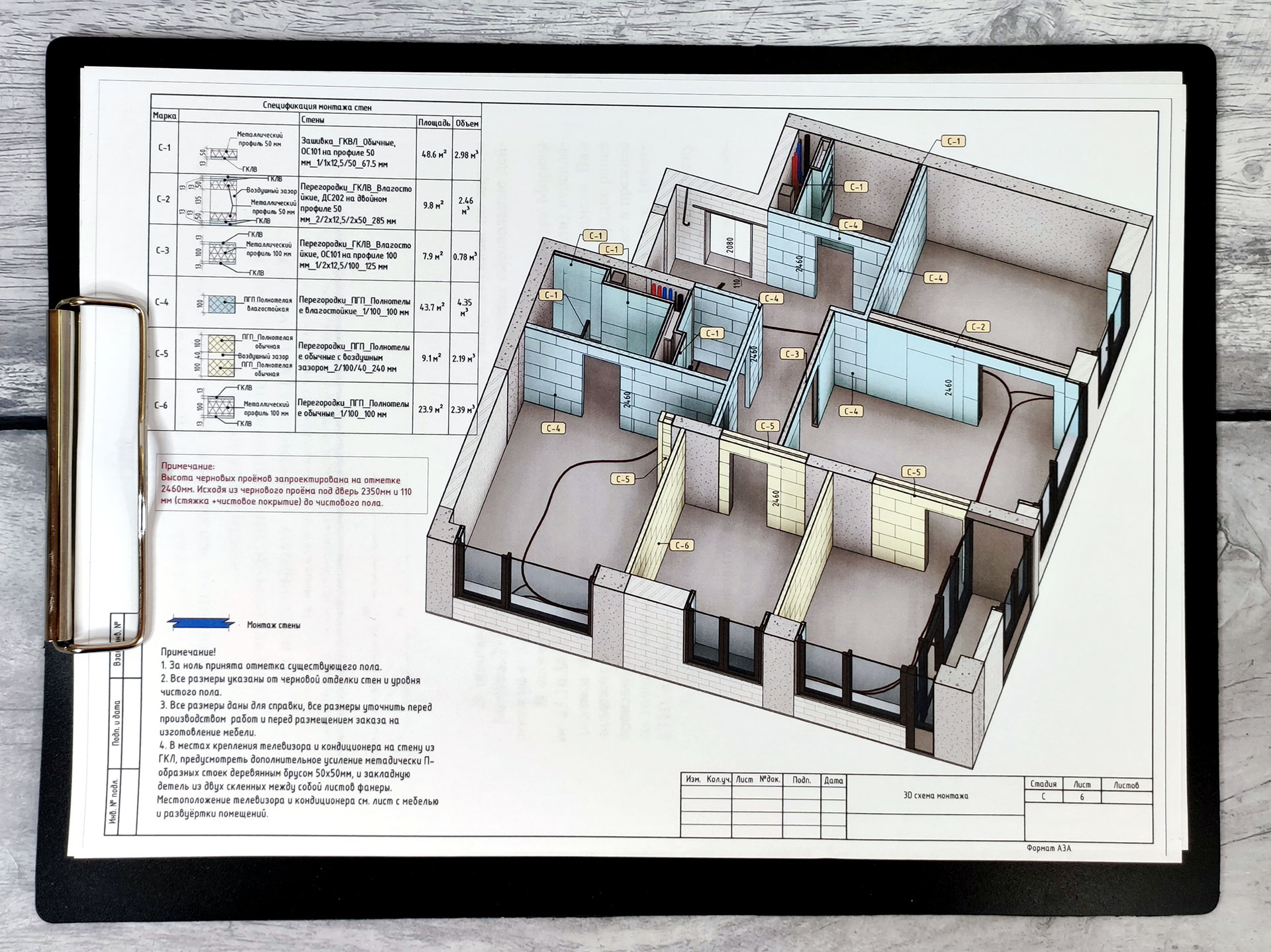The width and height of the screenshot is (1271, 952).
Task: Click the C-6 section diagram in specification table
Action: [221, 406]
